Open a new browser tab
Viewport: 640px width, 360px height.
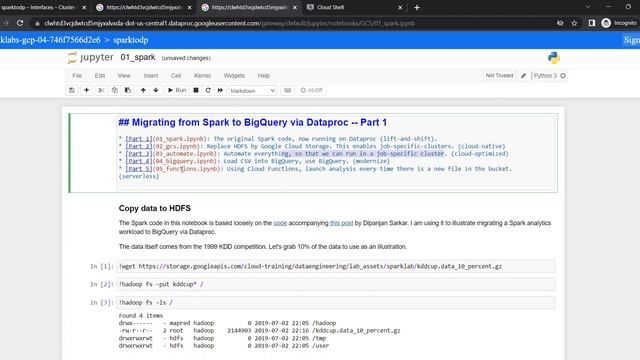click(417, 7)
